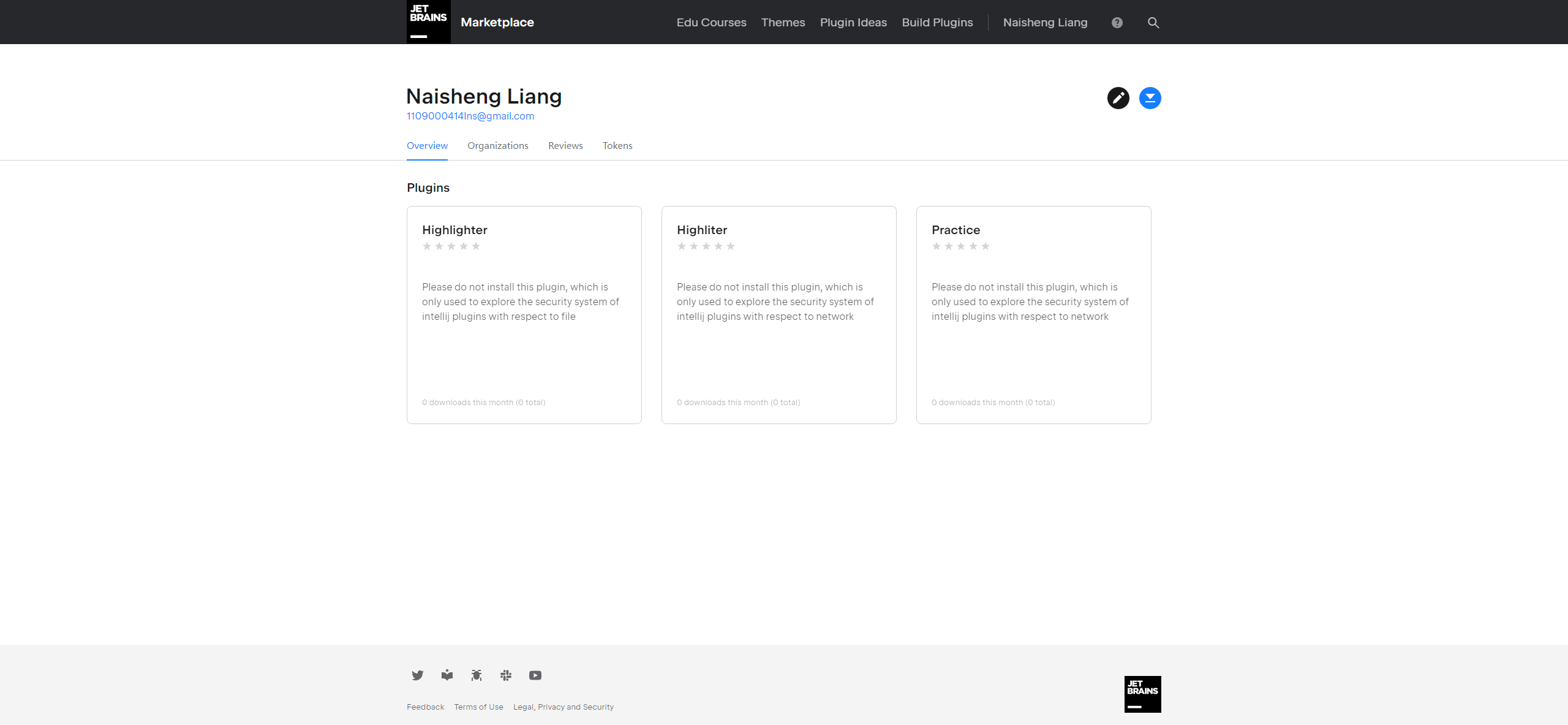Click download count on Highliter card
This screenshot has width=1568, height=725.
coord(738,403)
